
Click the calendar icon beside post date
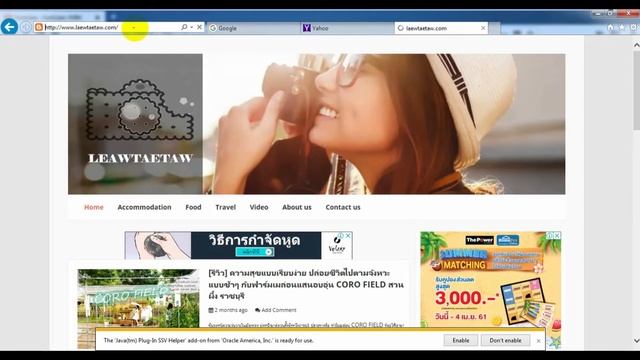pos(211,310)
